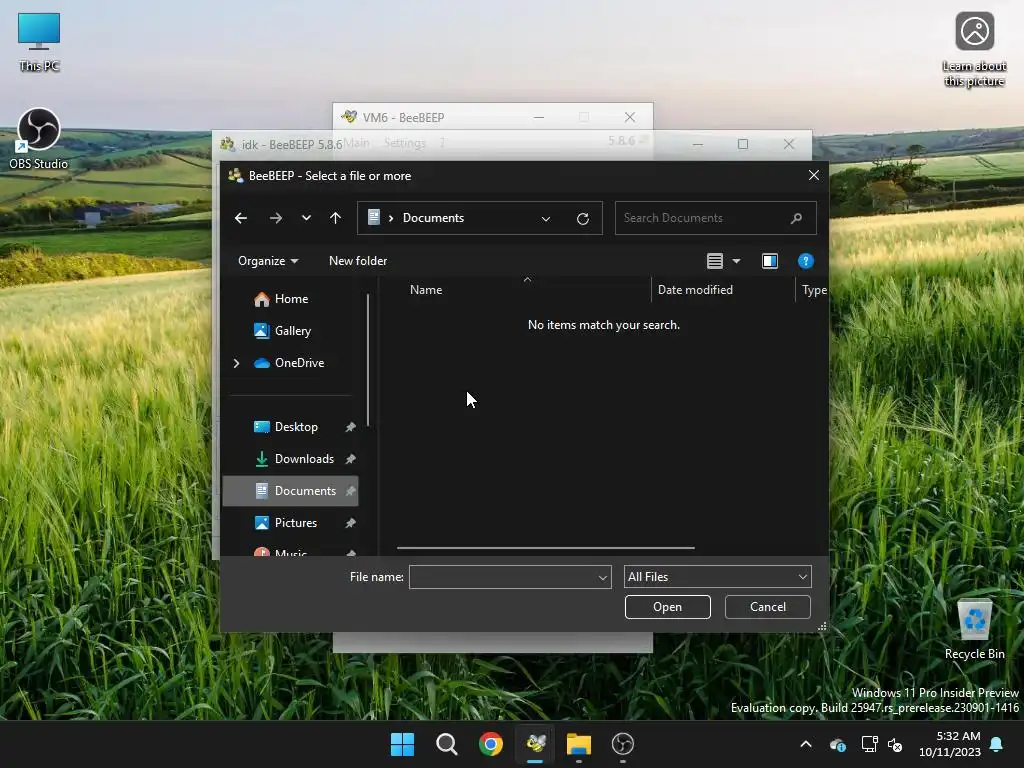Switch to BeeBEEP taskbar icon
Screen dimensions: 1024x768
tap(536, 744)
